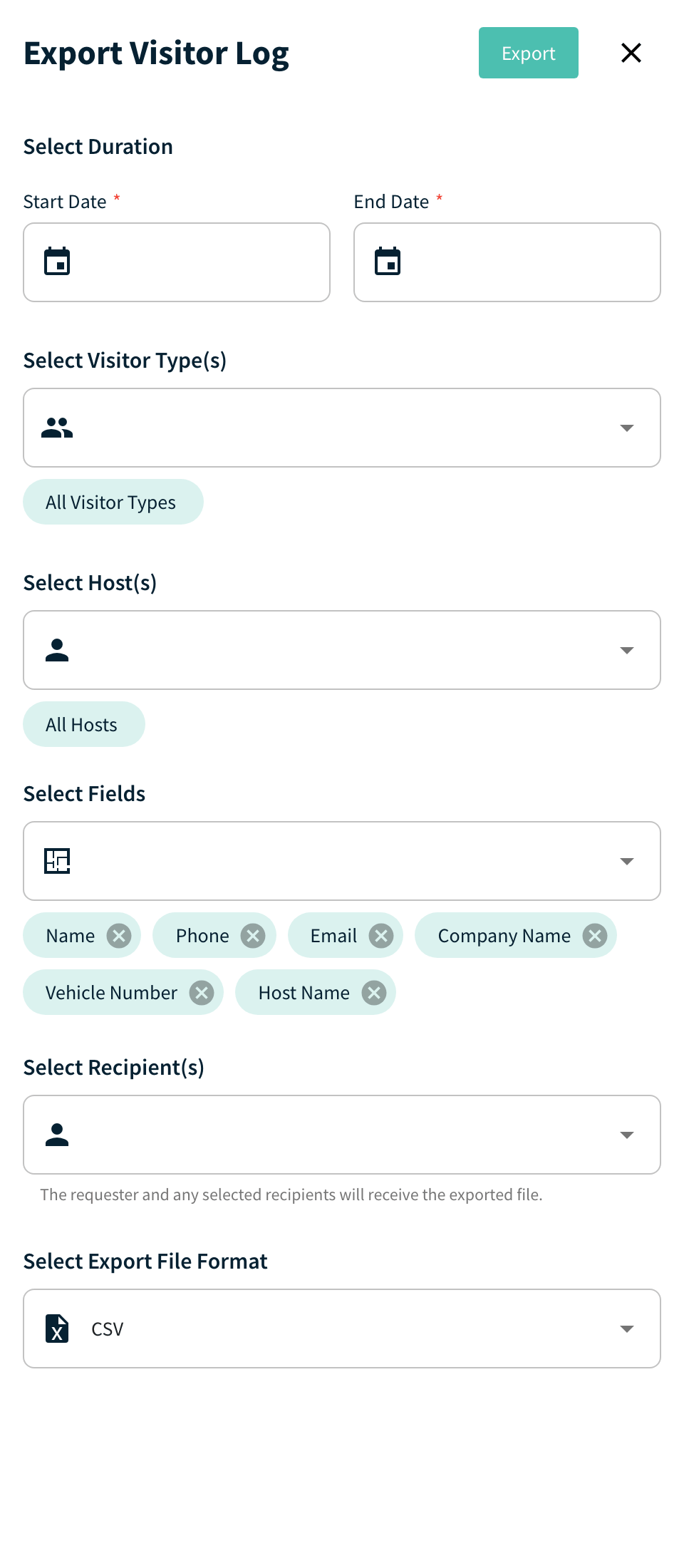
Task: Click the CSV format value text
Action: click(x=108, y=1329)
